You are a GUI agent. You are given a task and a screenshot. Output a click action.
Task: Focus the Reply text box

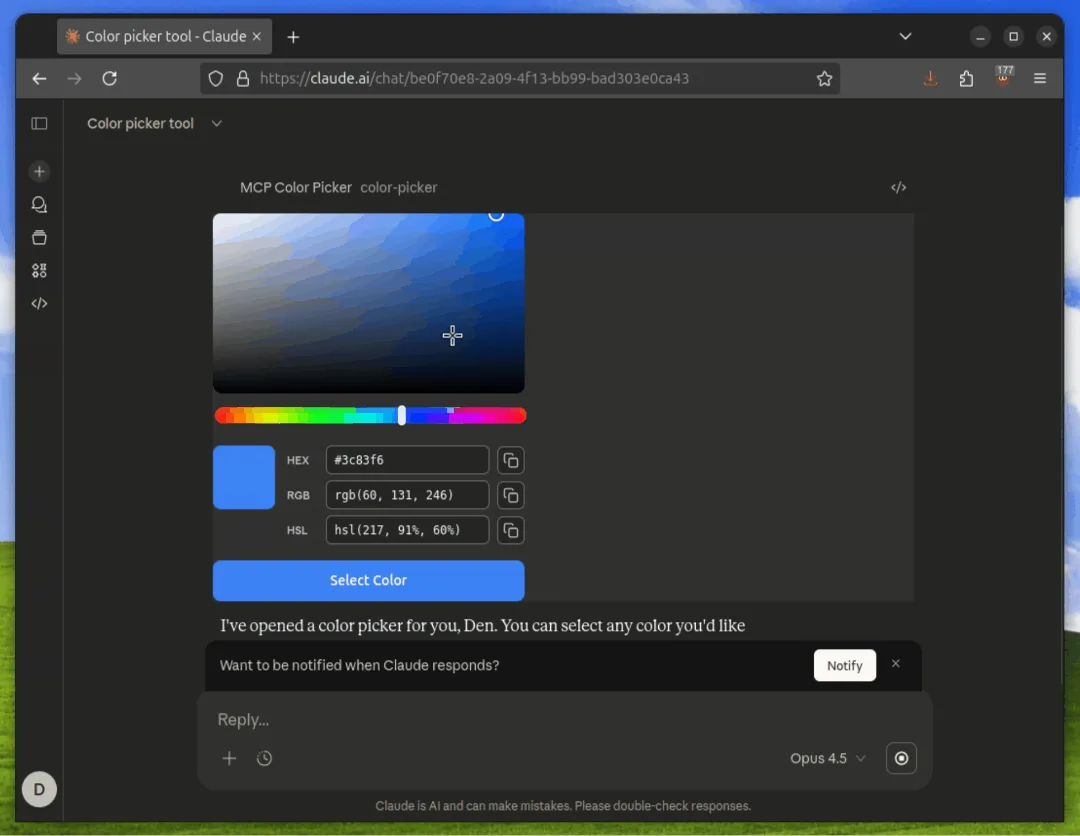click(x=563, y=720)
